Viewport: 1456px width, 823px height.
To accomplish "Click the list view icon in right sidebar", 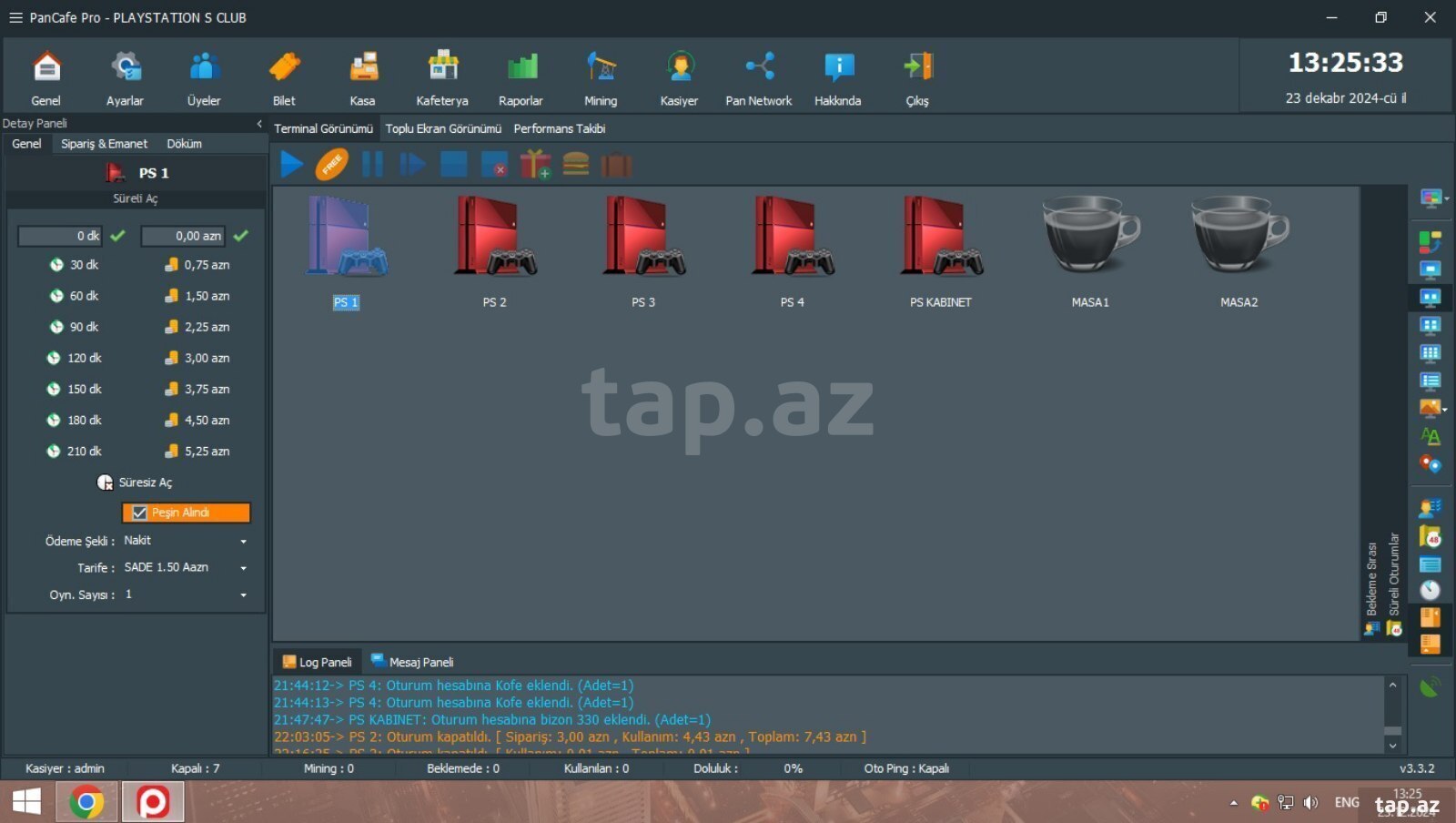I will tap(1431, 381).
